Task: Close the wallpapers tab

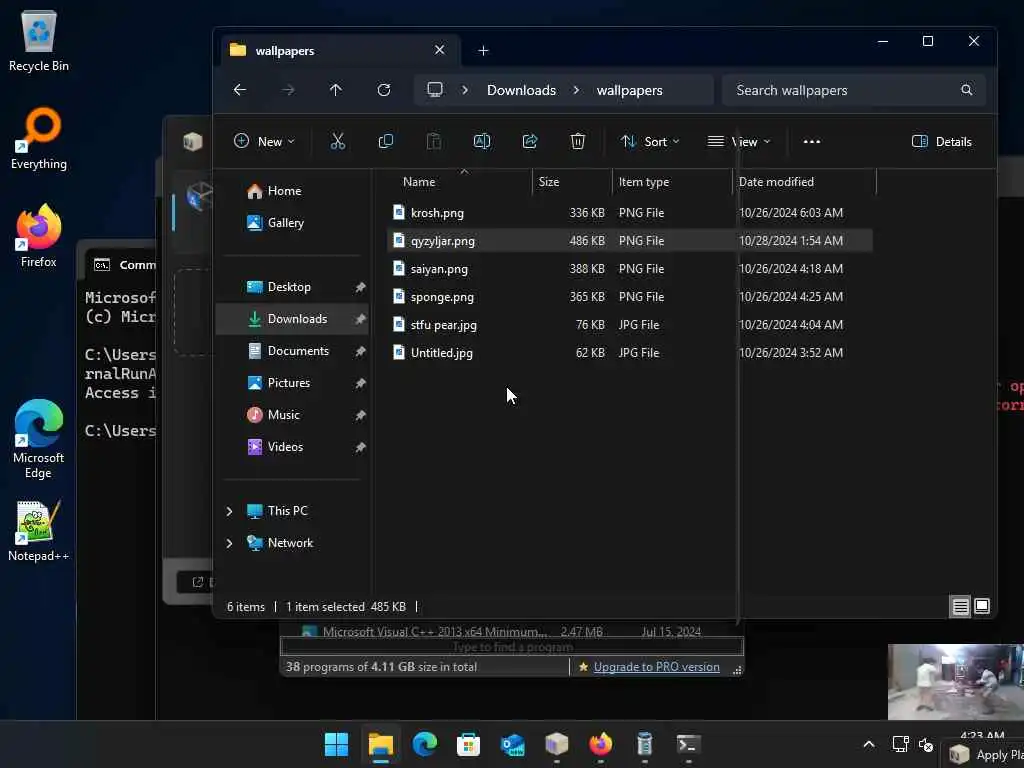Action: (440, 50)
